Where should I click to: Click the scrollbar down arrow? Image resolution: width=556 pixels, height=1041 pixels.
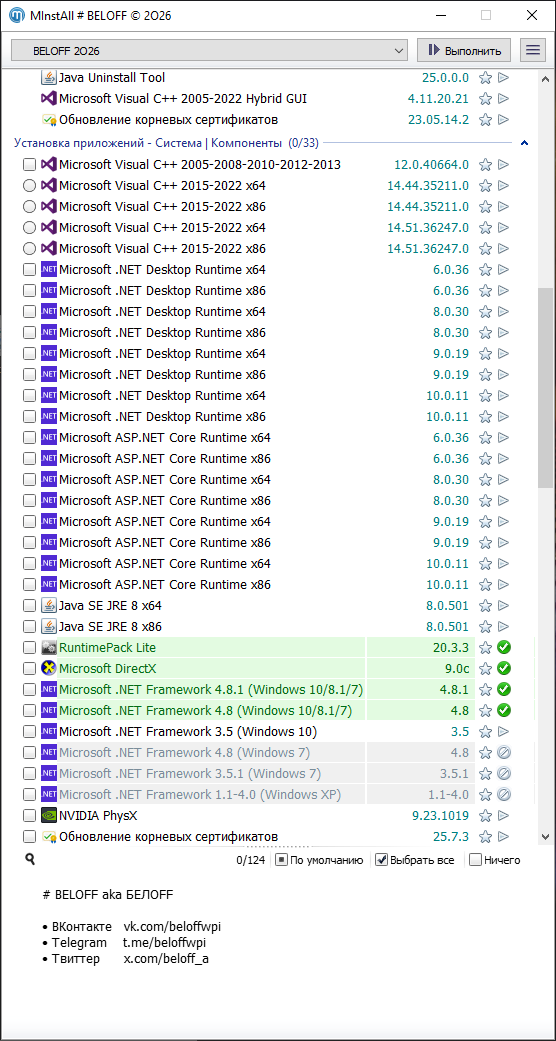point(545,837)
